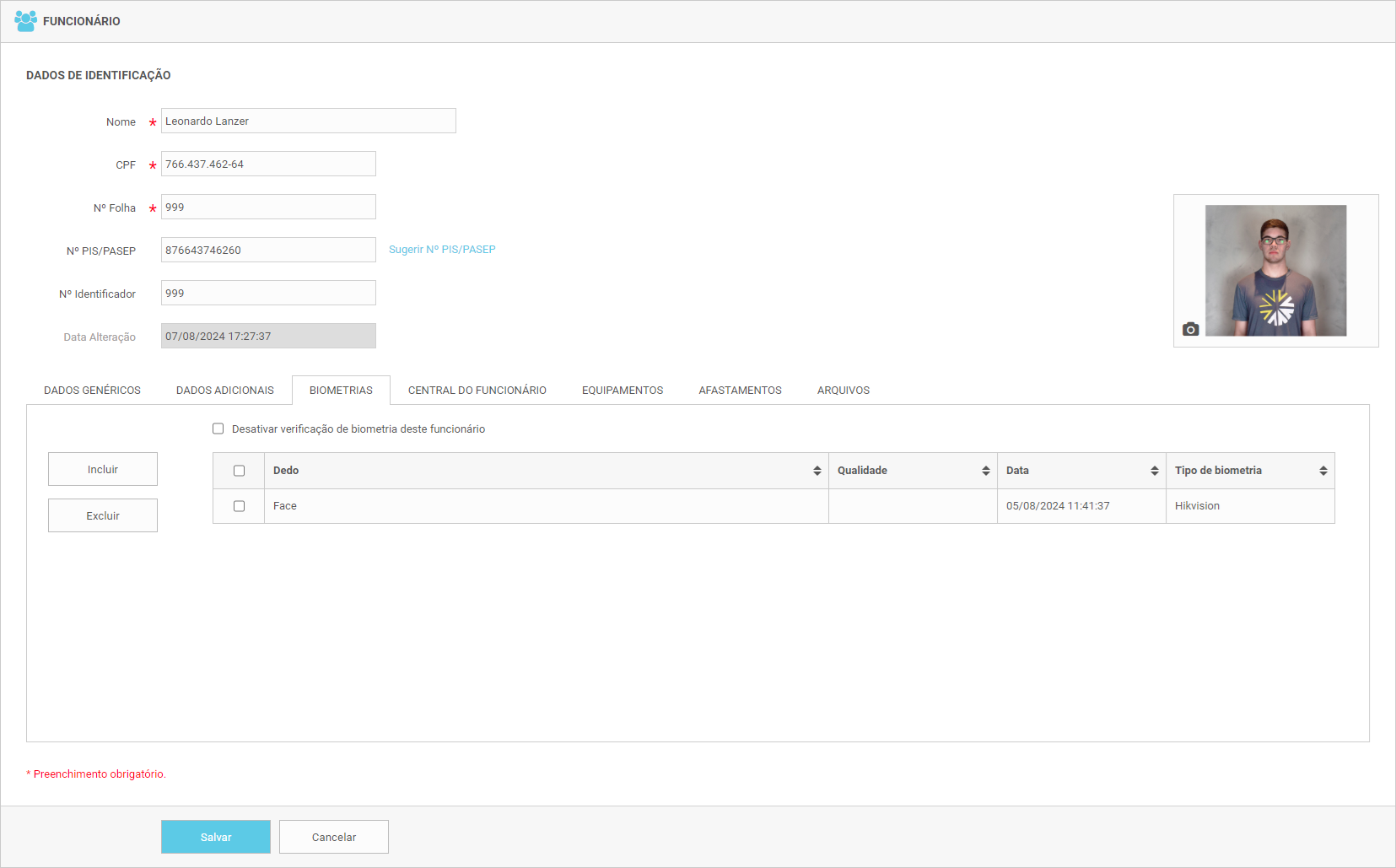The width and height of the screenshot is (1396, 868).
Task: Show the Afastamentos tab
Action: coord(740,391)
